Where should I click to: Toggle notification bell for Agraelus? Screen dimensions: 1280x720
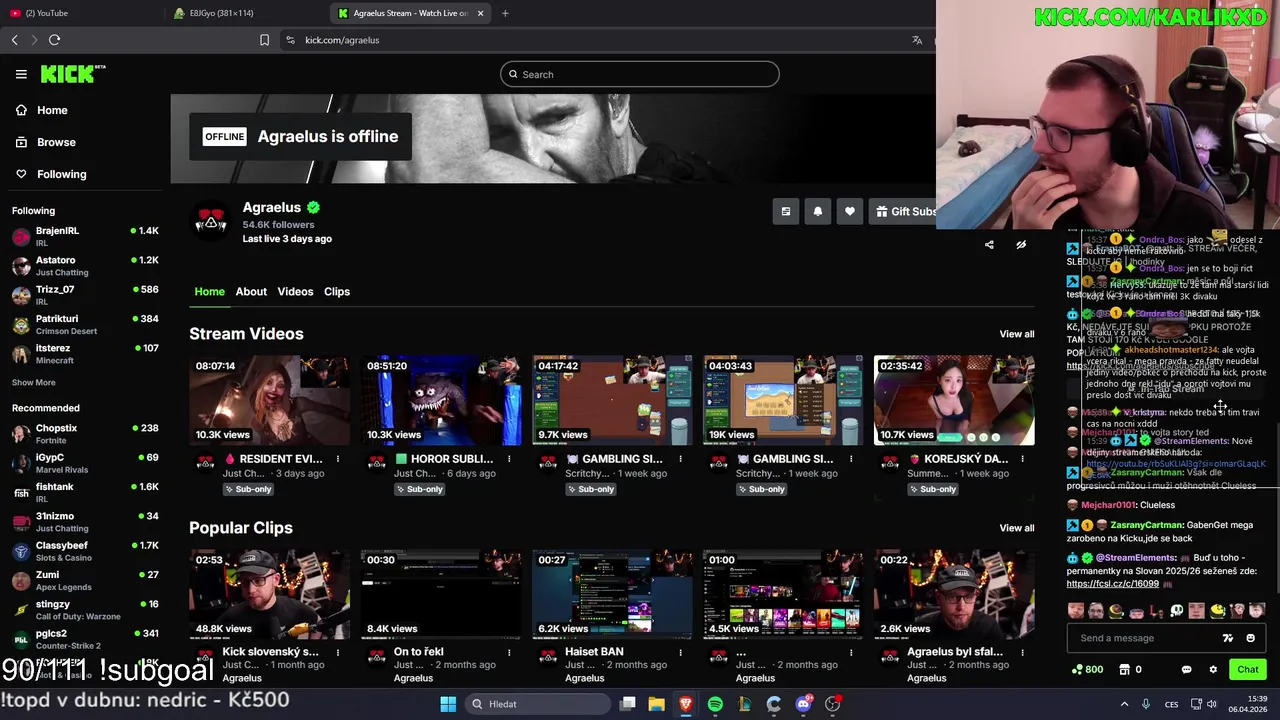click(818, 211)
